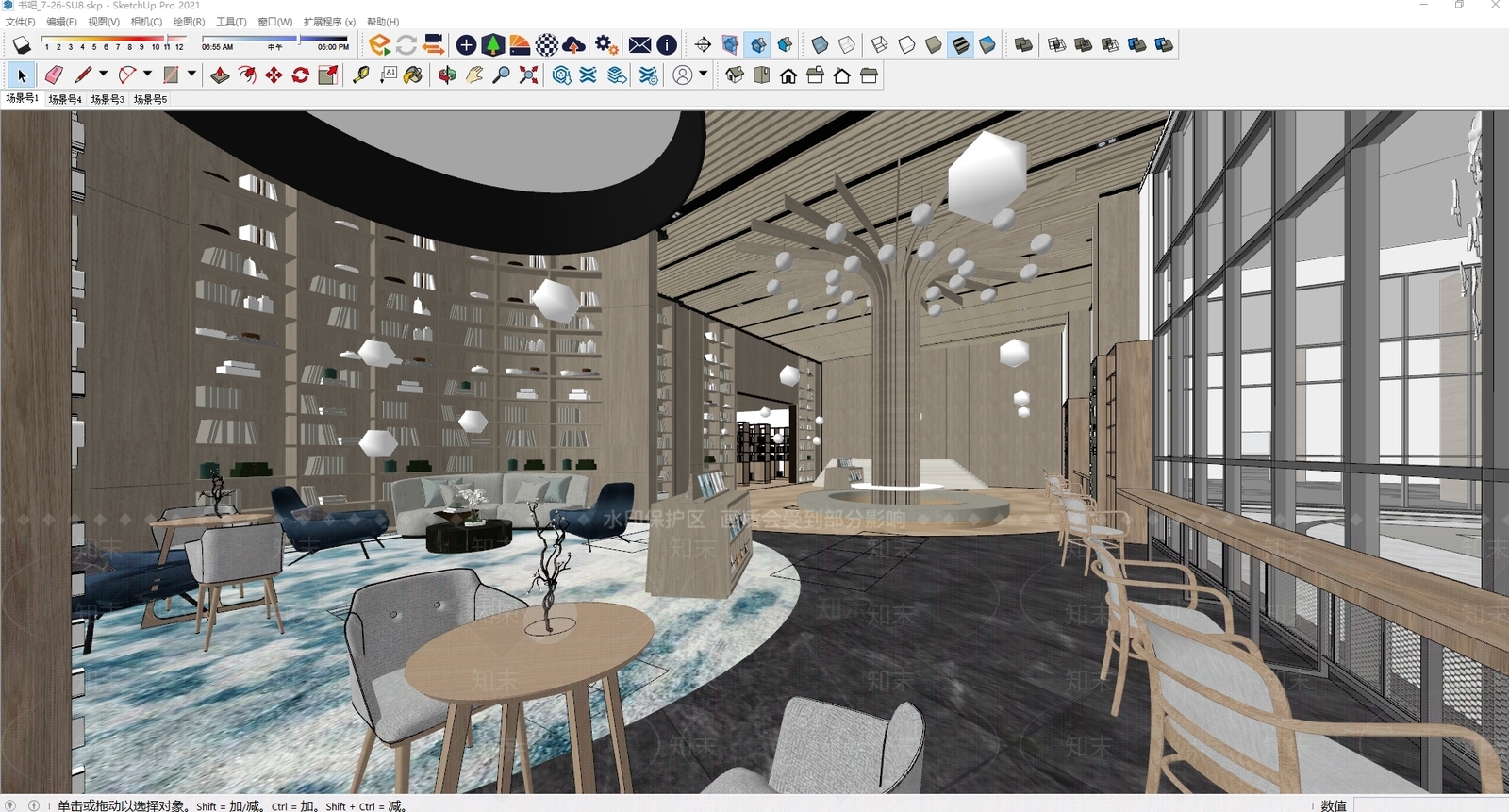Image resolution: width=1509 pixels, height=812 pixels.
Task: Open the 扩展程序(x) menu
Action: tap(329, 22)
